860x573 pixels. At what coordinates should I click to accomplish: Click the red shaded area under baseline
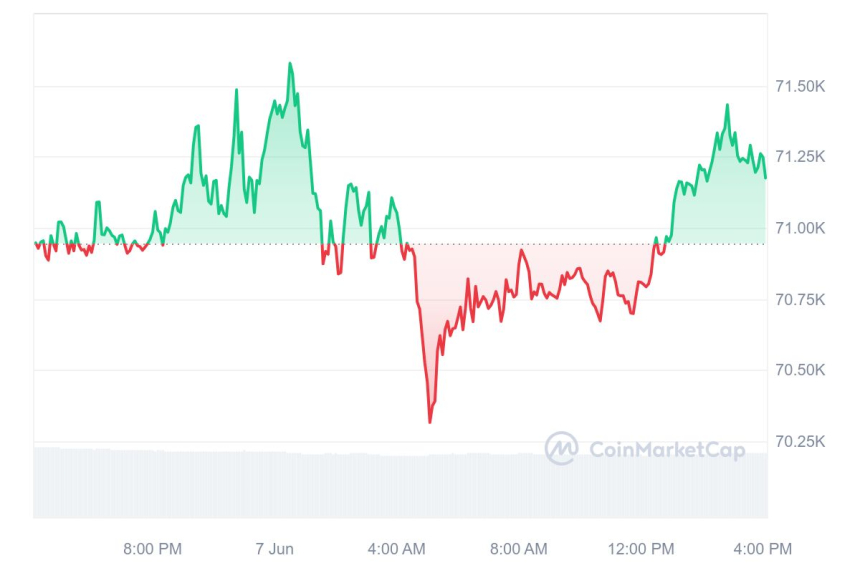coord(520,270)
